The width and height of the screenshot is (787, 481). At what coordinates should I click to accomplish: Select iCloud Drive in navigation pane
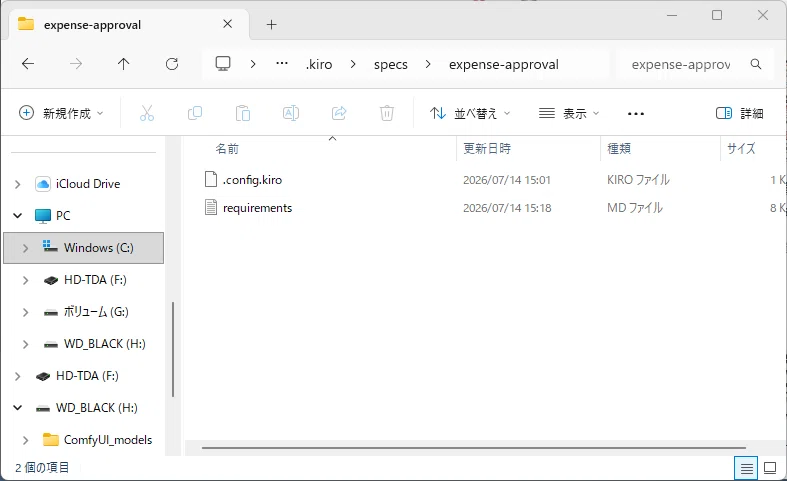tap(88, 184)
